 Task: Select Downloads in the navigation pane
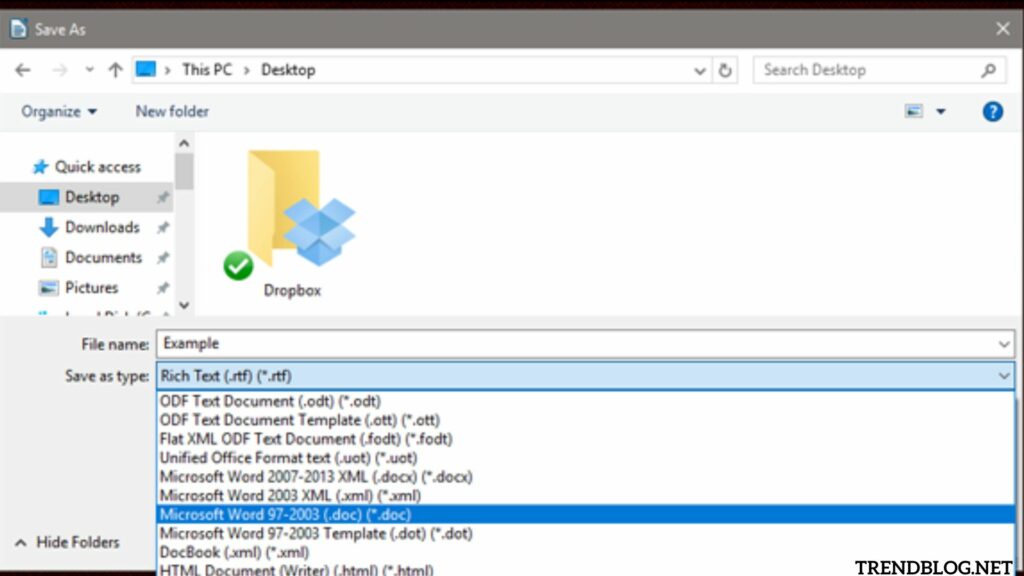pyautogui.click(x=101, y=227)
